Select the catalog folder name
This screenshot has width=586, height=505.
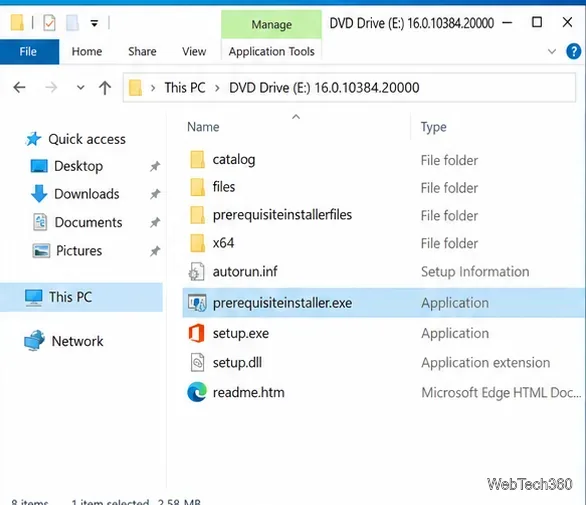pyautogui.click(x=234, y=160)
